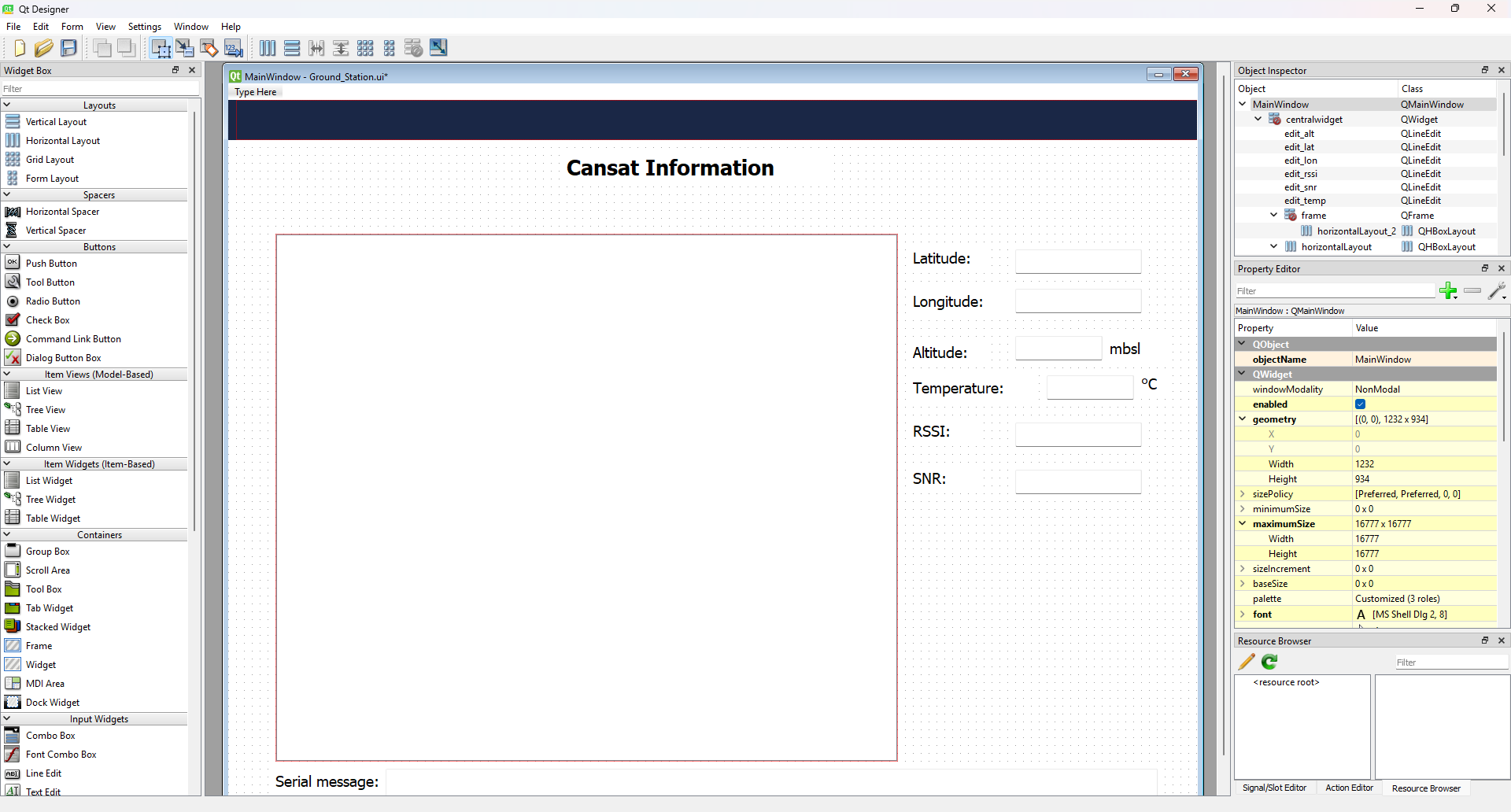This screenshot has width=1511, height=812.
Task: Select the edit_temp object row
Action: 1365,201
